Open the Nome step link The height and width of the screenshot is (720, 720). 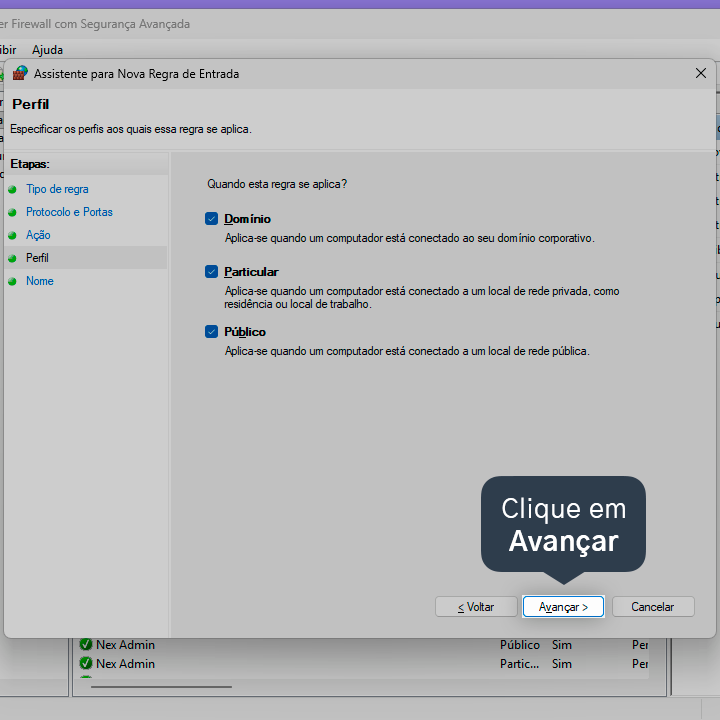(39, 281)
